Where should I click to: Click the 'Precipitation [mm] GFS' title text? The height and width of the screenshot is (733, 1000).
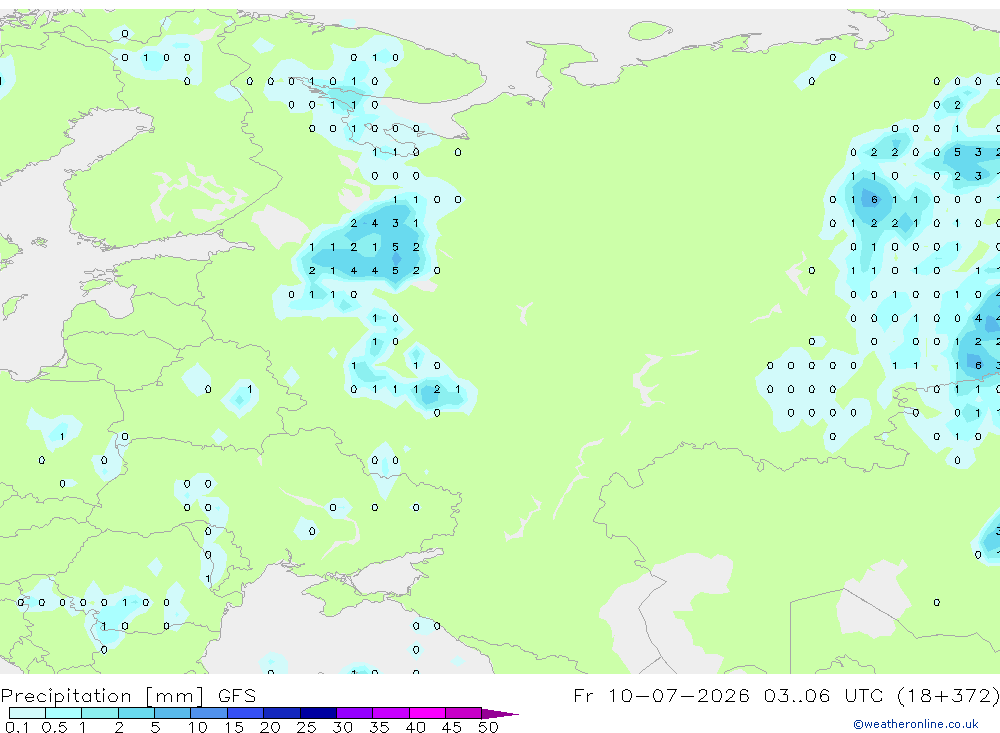point(128,695)
